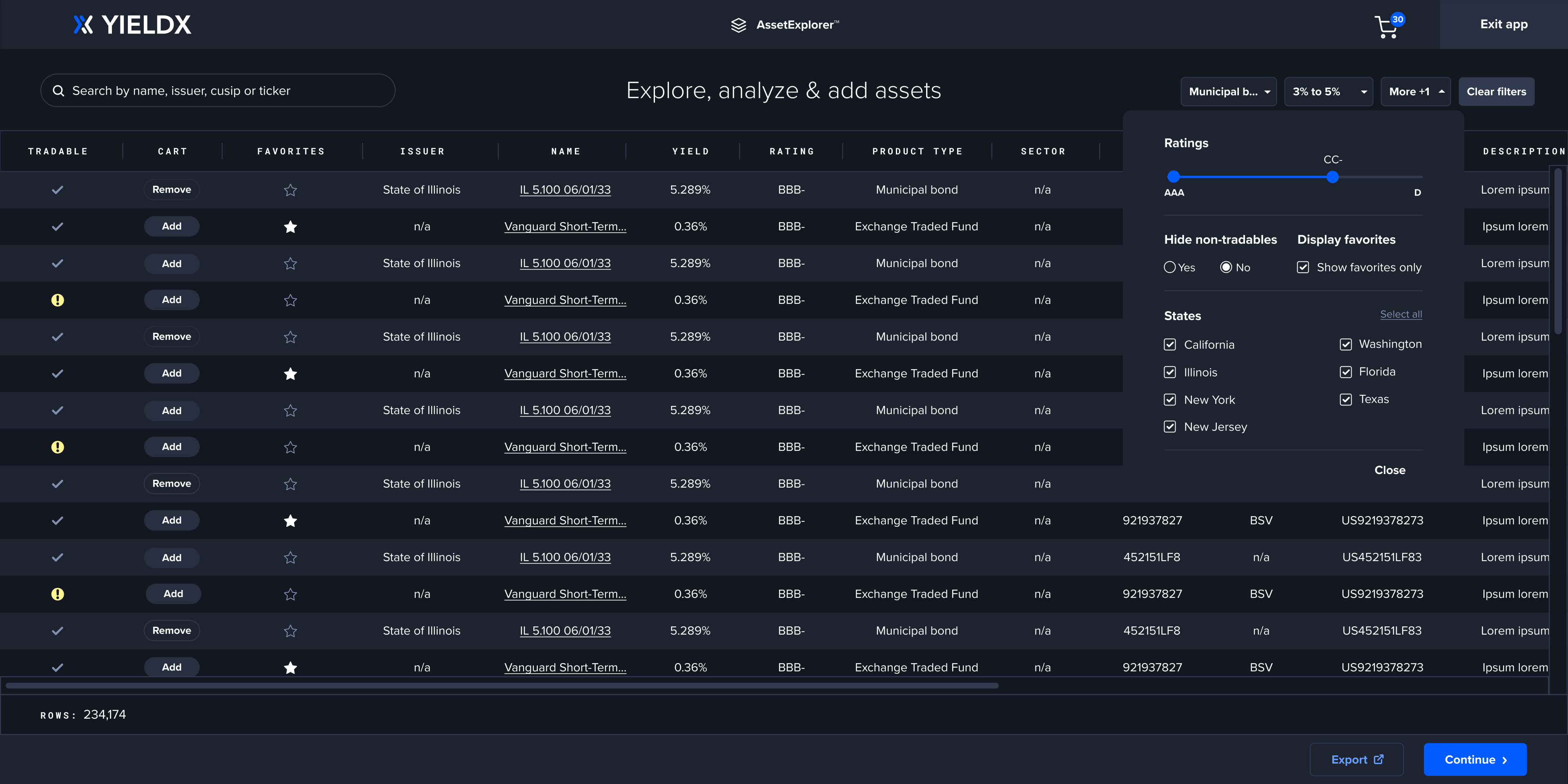Click the AssetExplorer layers icon

coord(738,25)
